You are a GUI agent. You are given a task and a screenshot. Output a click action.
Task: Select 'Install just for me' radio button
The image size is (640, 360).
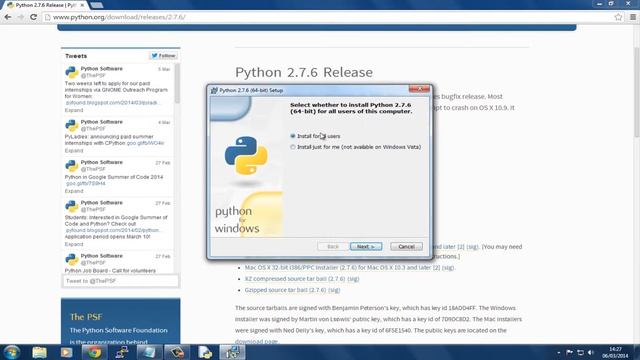pyautogui.click(x=293, y=147)
